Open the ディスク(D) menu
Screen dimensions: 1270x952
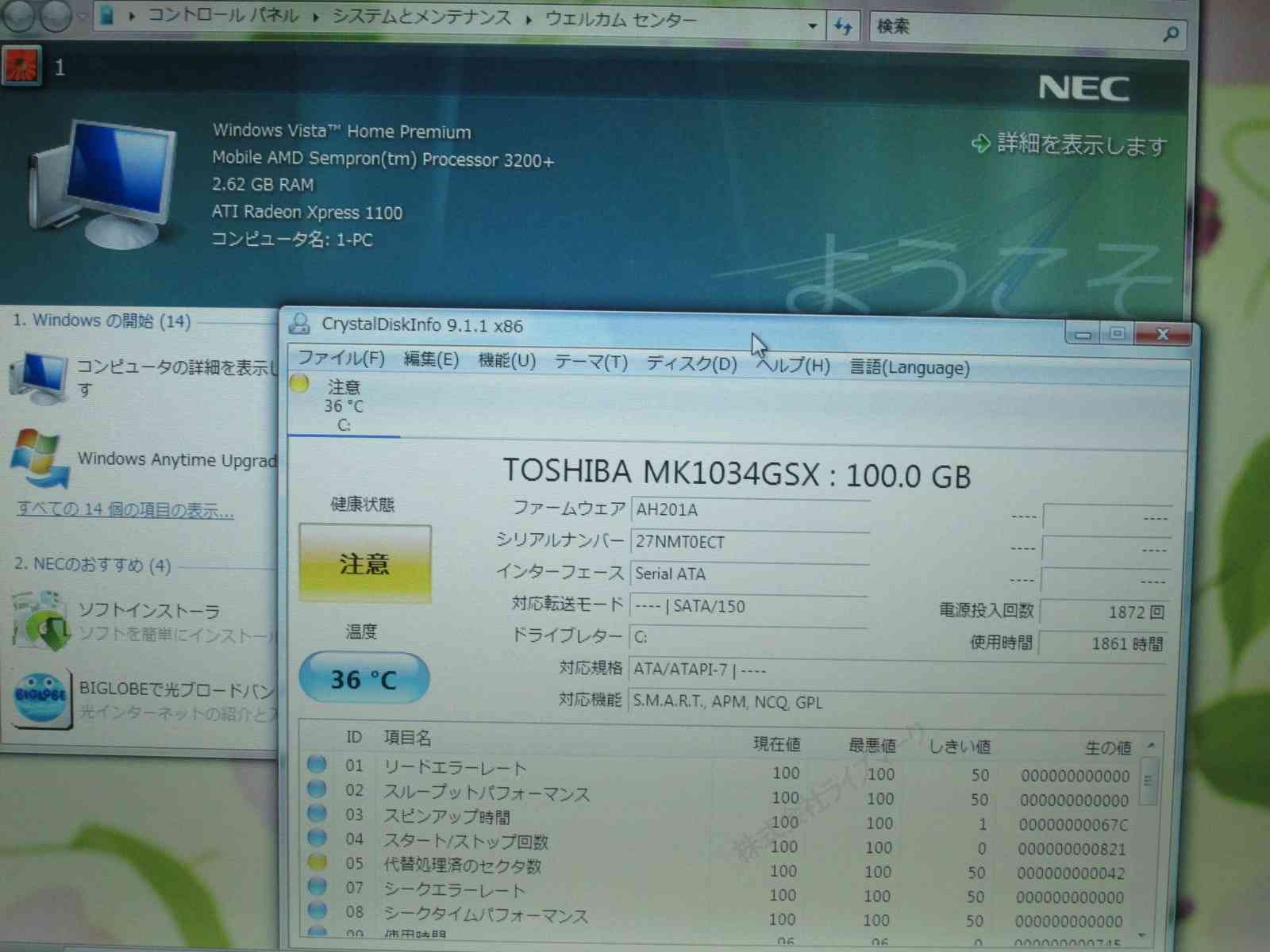point(691,363)
